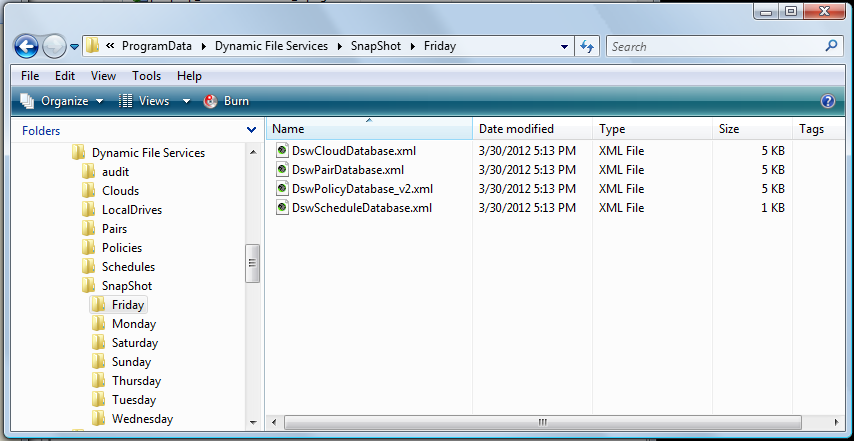
Task: Sort by the Date modified column header
Action: (x=533, y=129)
